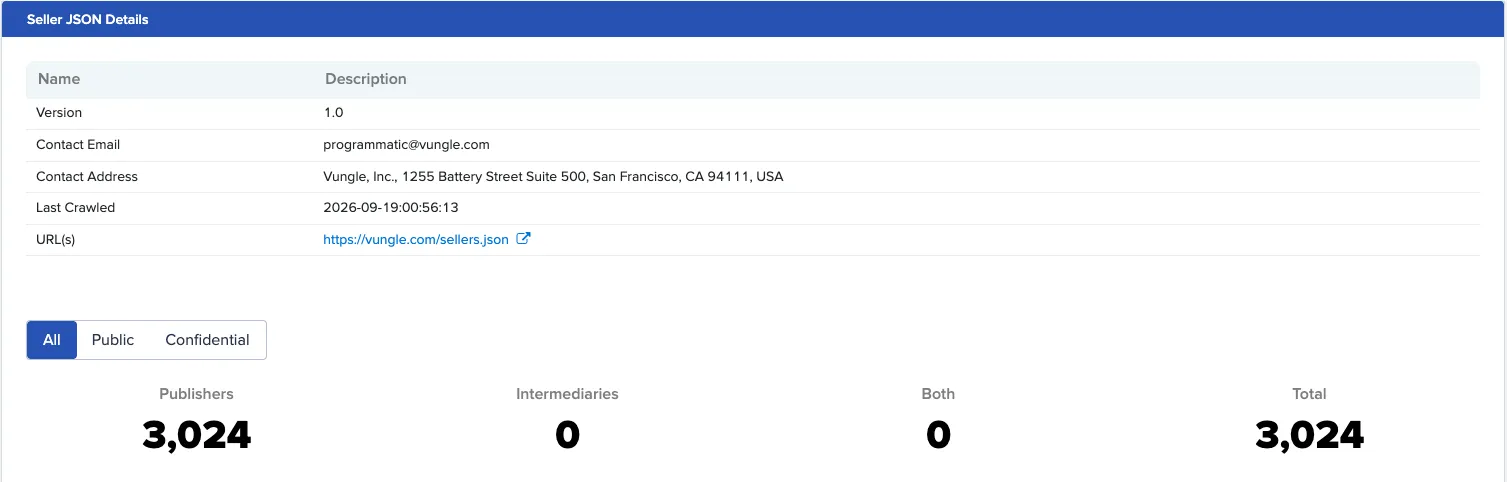Click the Vungle contact address value

pyautogui.click(x=553, y=177)
